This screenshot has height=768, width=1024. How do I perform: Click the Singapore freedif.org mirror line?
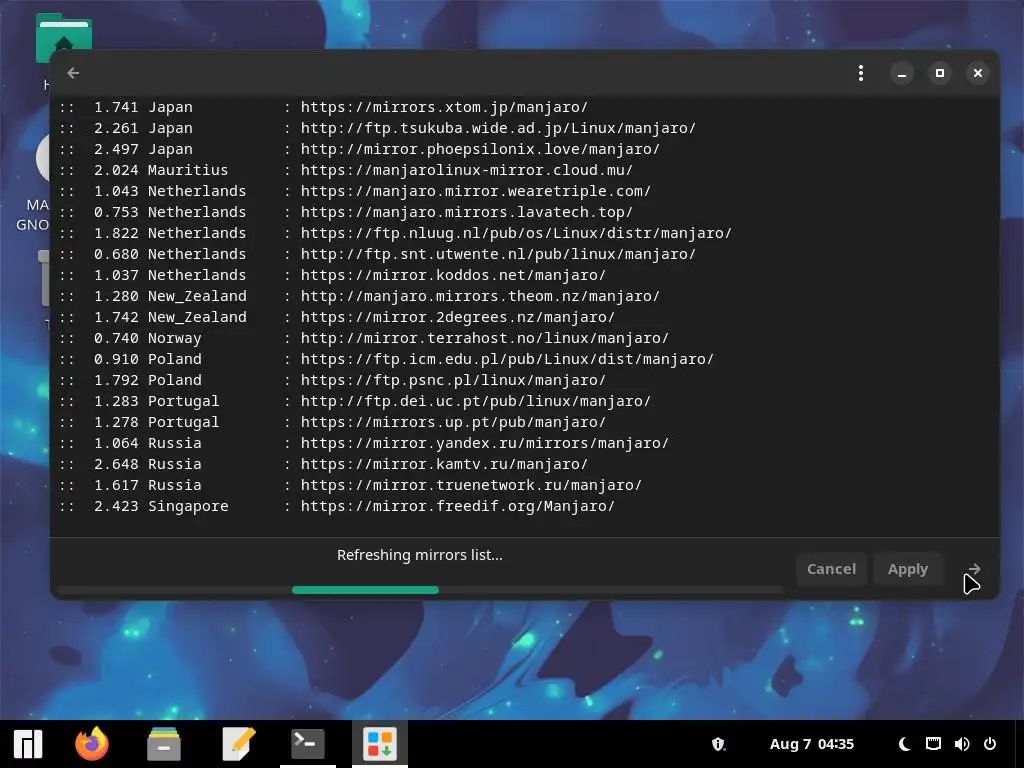tap(337, 506)
